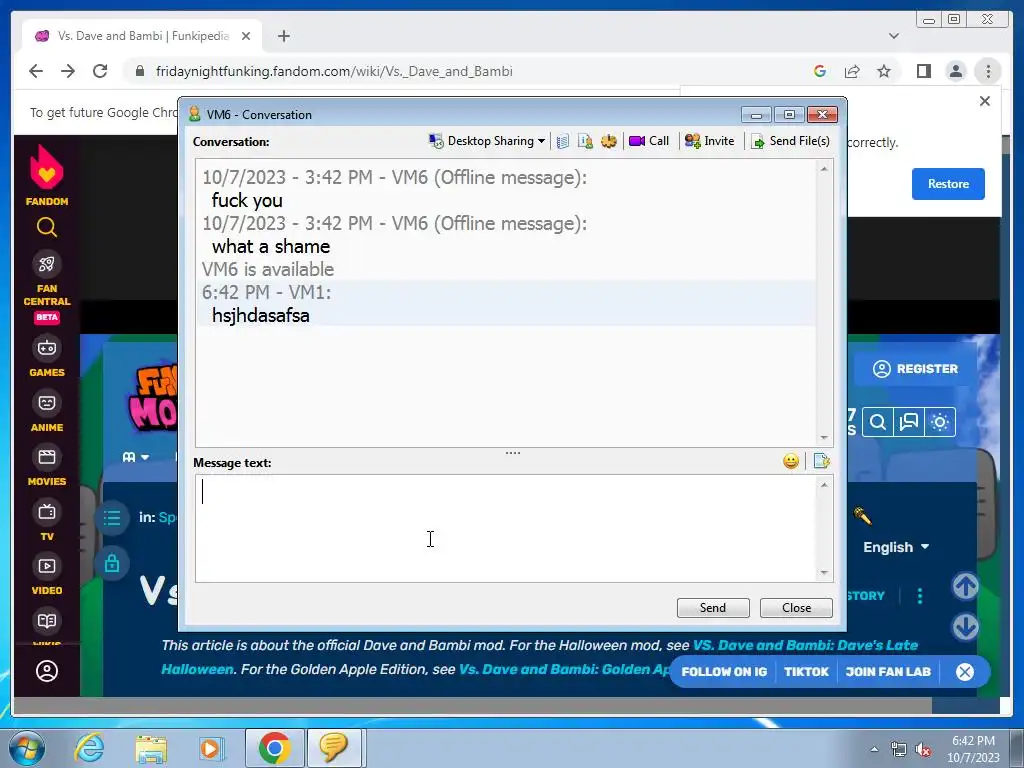Send the message with the Send button
This screenshot has width=1024, height=768.
(x=713, y=607)
